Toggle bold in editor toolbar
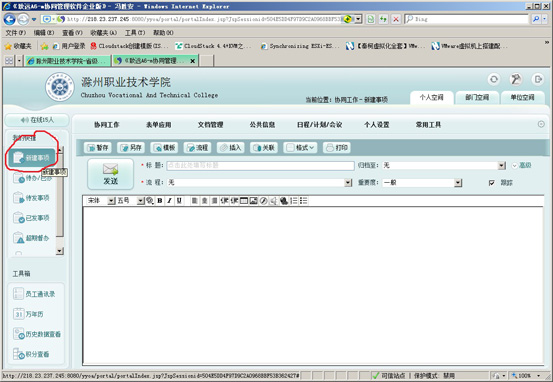 (160, 201)
